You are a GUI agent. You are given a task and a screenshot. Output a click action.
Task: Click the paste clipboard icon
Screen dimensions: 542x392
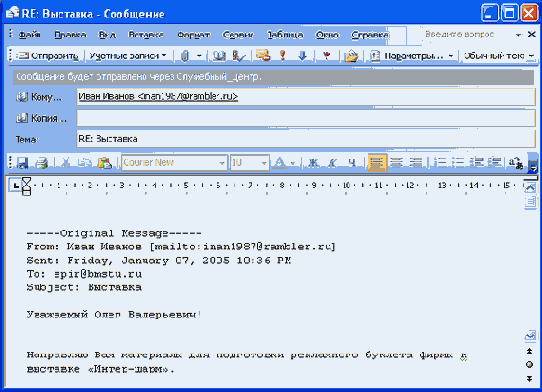pos(105,162)
